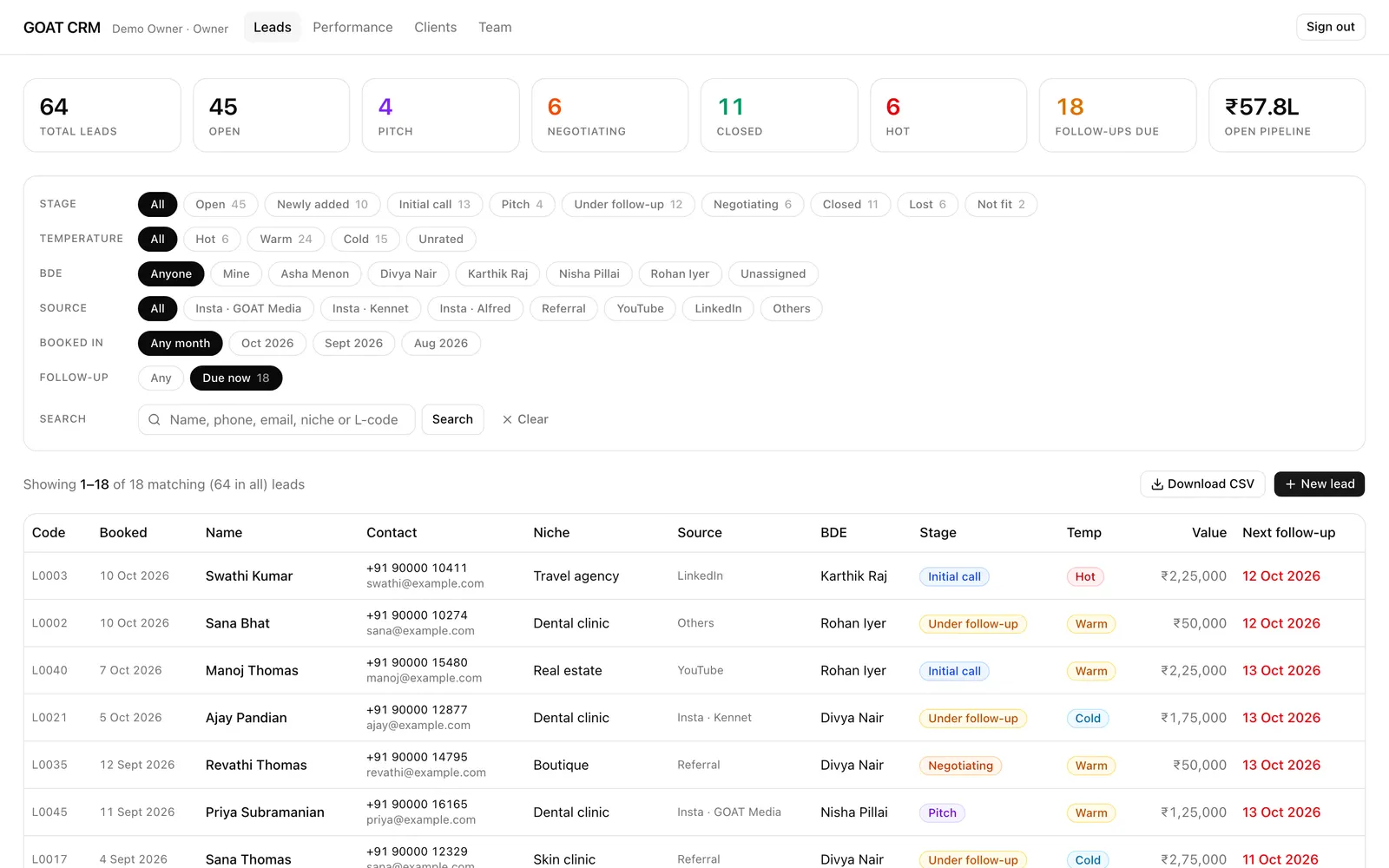
Task: Show only Mine in BDE filter
Action: (x=236, y=273)
